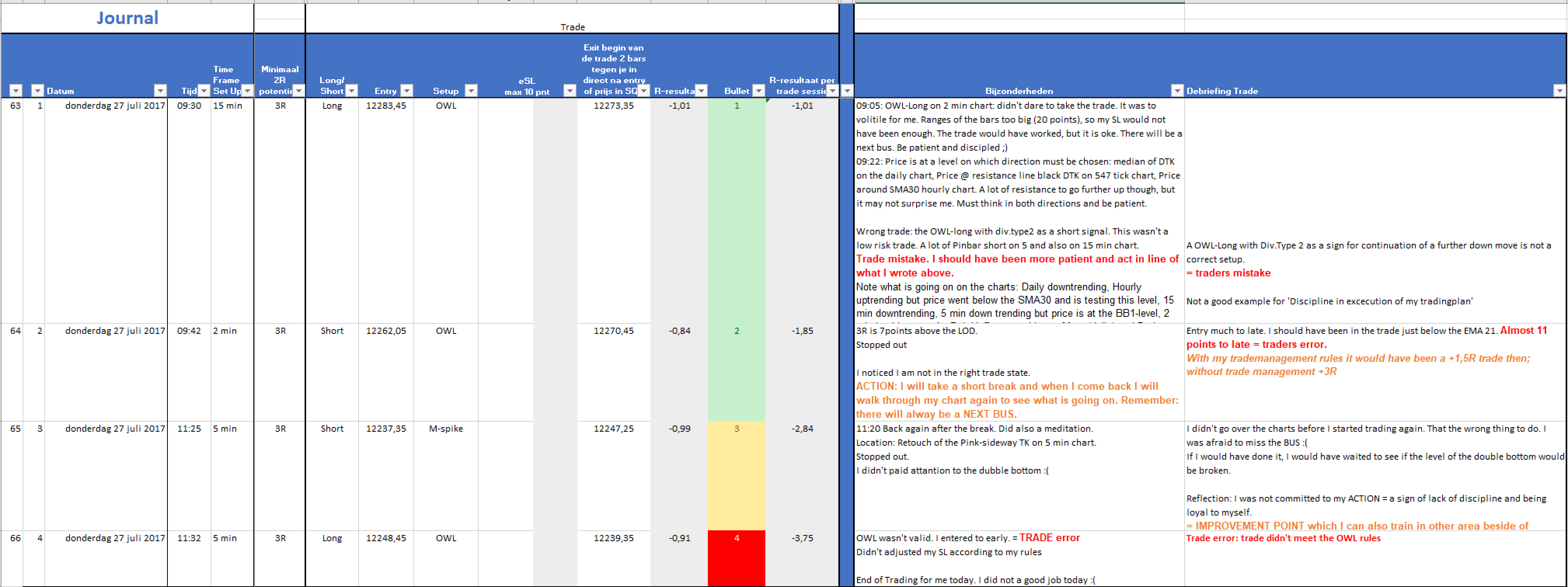Open the Setup column filter dropdown

pyautogui.click(x=470, y=90)
